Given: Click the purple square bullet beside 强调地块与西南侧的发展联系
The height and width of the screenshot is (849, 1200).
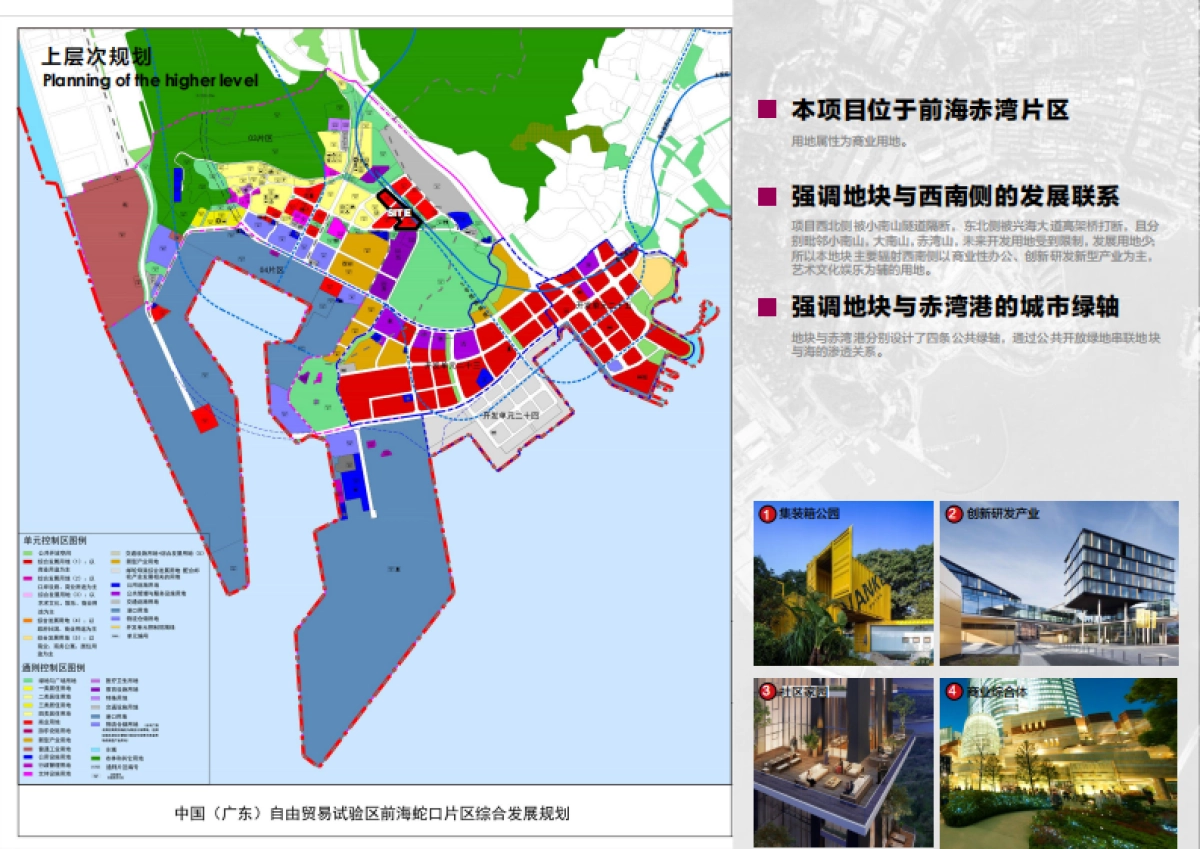Looking at the screenshot, I should coord(767,198).
